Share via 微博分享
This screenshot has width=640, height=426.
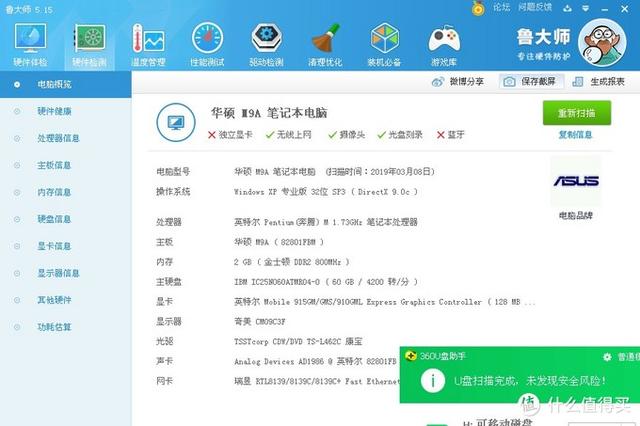(x=458, y=82)
